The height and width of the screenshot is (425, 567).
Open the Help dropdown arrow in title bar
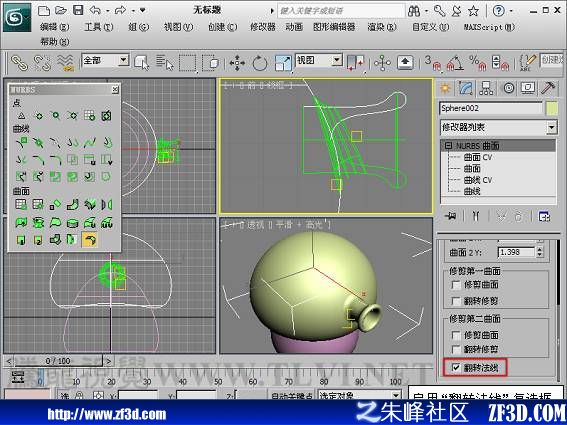pos(511,11)
